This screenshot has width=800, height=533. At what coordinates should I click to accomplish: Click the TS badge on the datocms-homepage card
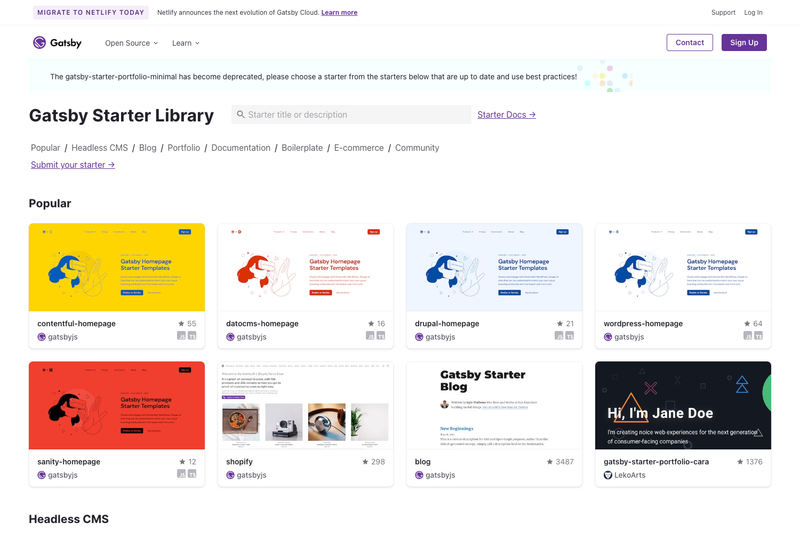381,336
